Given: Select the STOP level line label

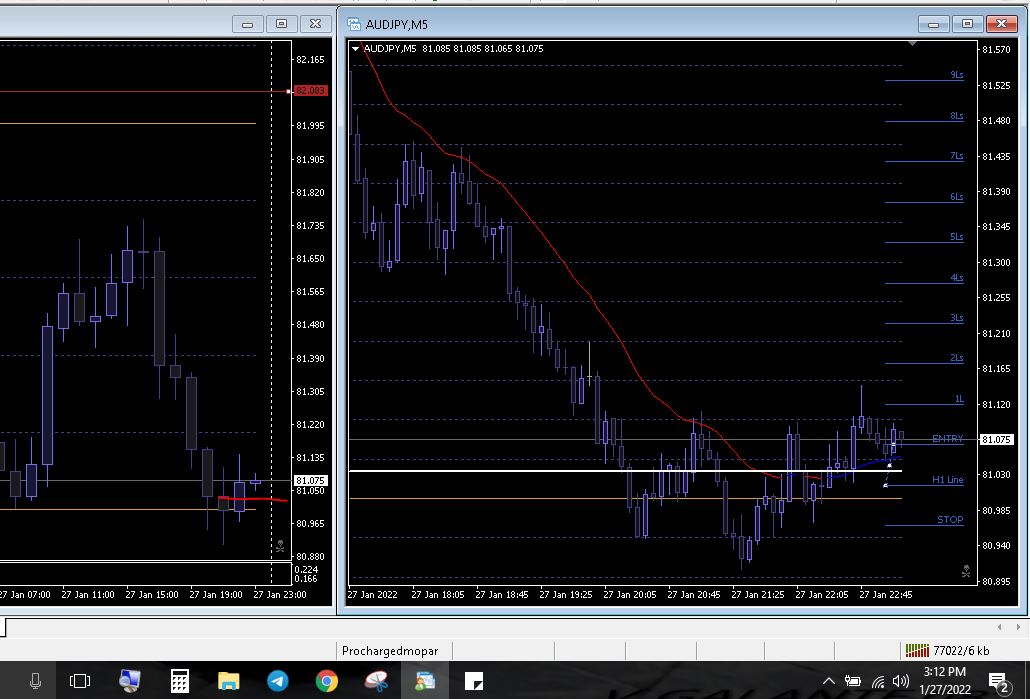Looking at the screenshot, I should pos(950,520).
